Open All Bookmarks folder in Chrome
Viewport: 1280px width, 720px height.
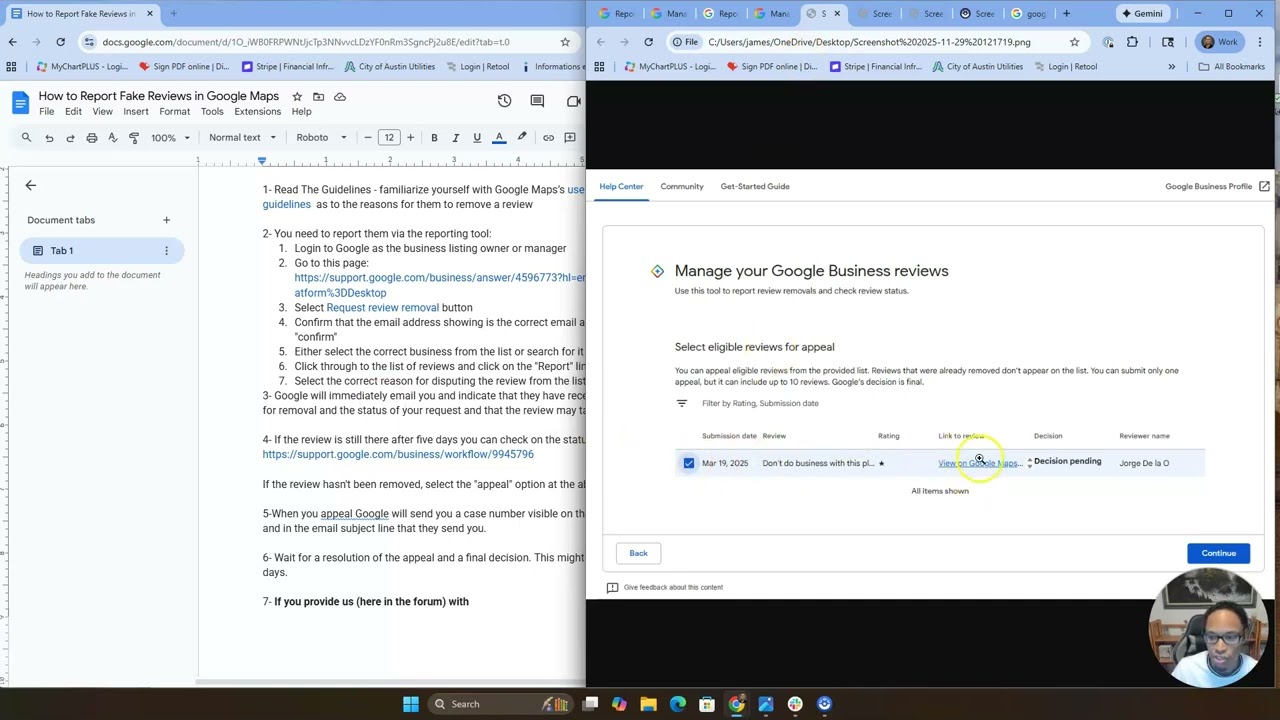(x=1231, y=67)
